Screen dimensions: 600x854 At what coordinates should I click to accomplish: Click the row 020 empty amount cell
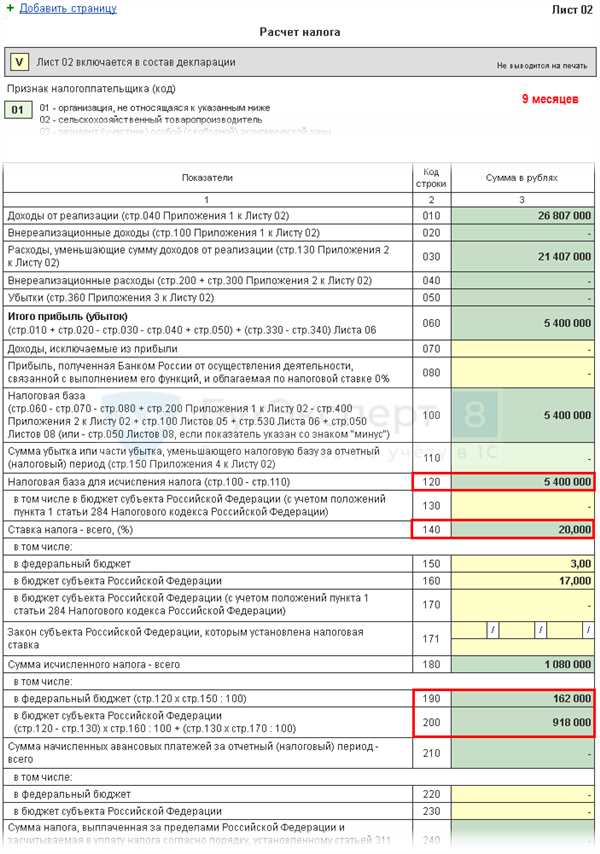tap(523, 233)
